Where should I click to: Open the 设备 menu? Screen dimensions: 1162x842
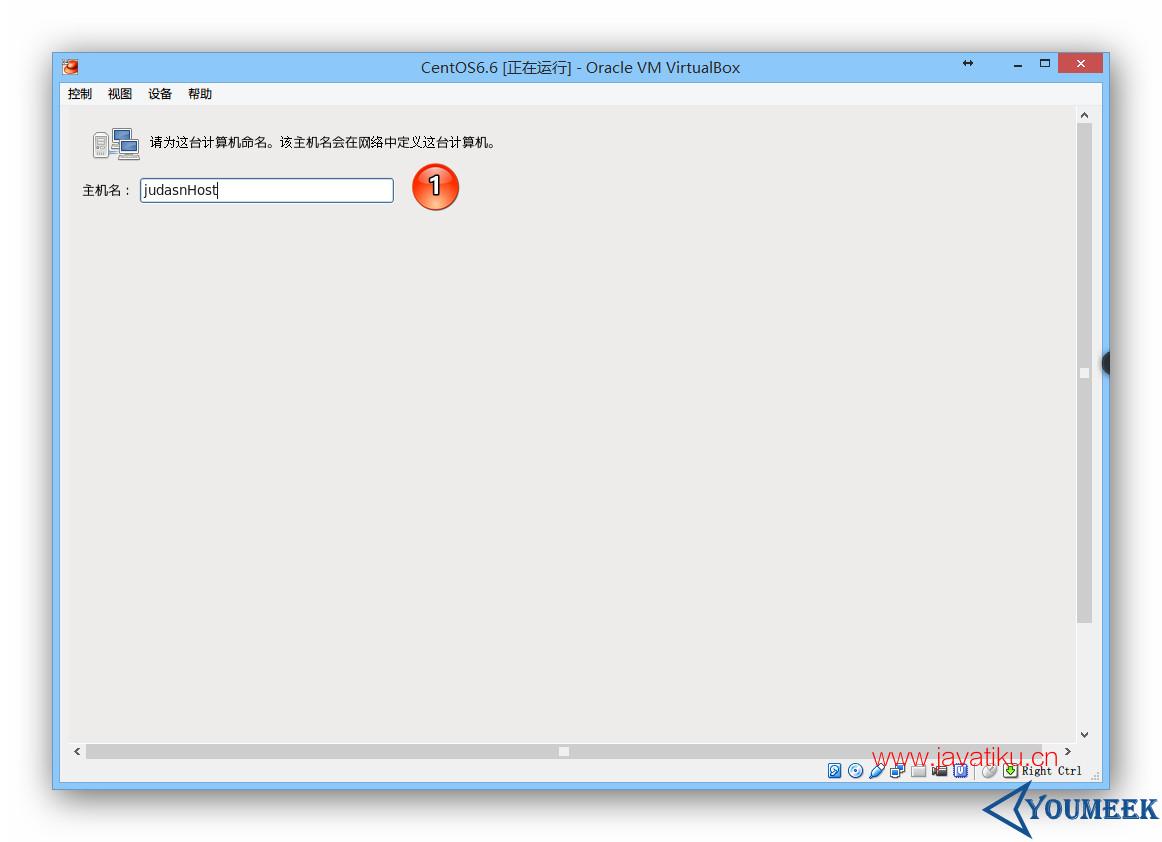159,94
